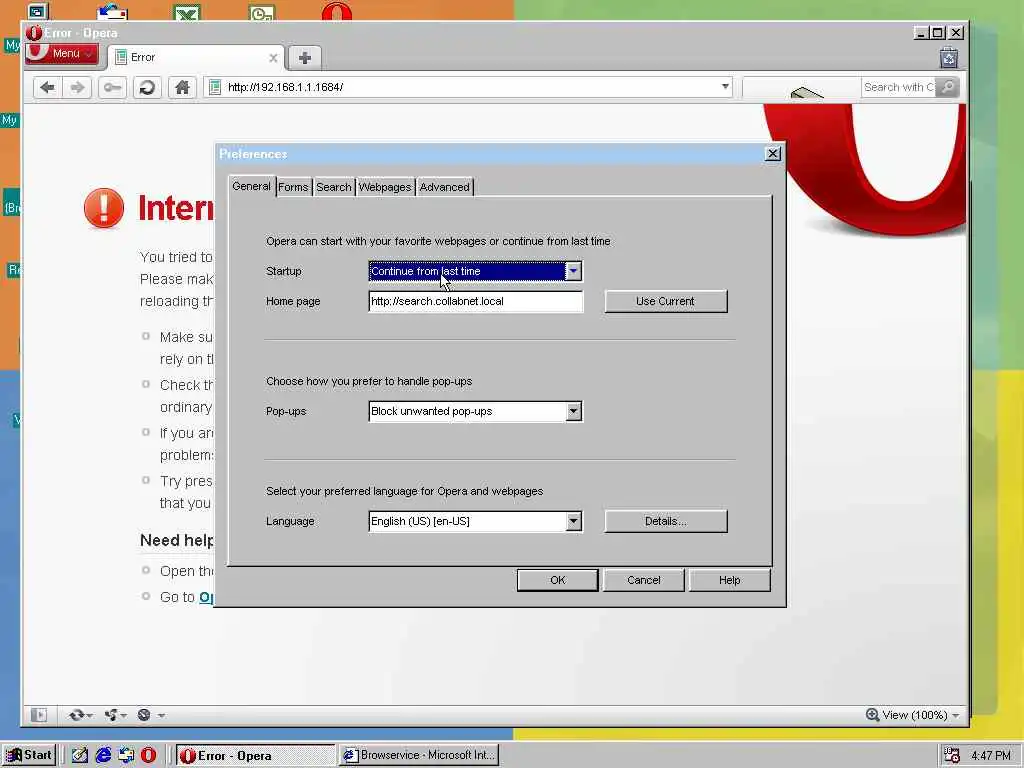1024x768 pixels.
Task: Click the page icon in address bar
Action: point(215,87)
